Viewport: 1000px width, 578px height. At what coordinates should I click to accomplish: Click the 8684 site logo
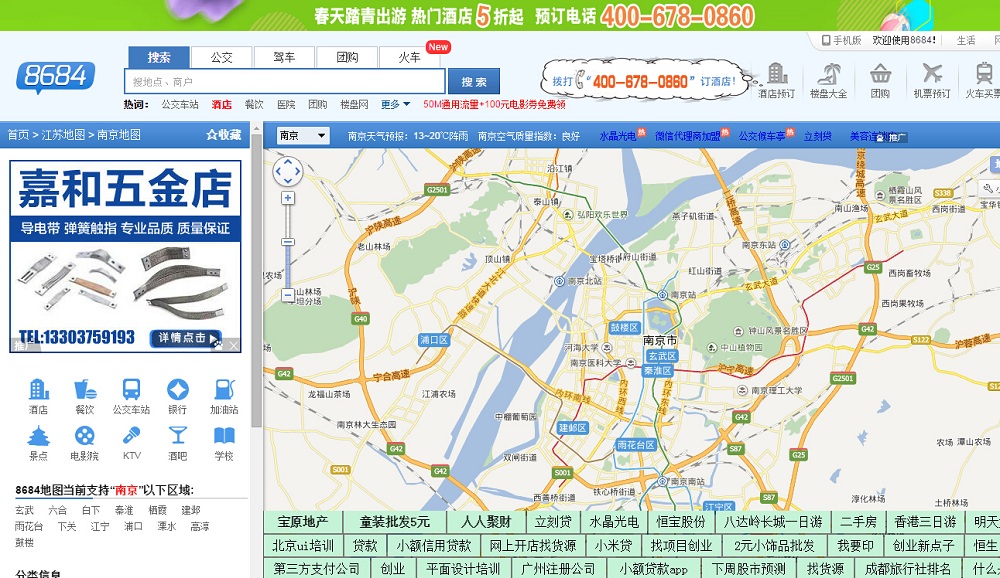[x=55, y=77]
